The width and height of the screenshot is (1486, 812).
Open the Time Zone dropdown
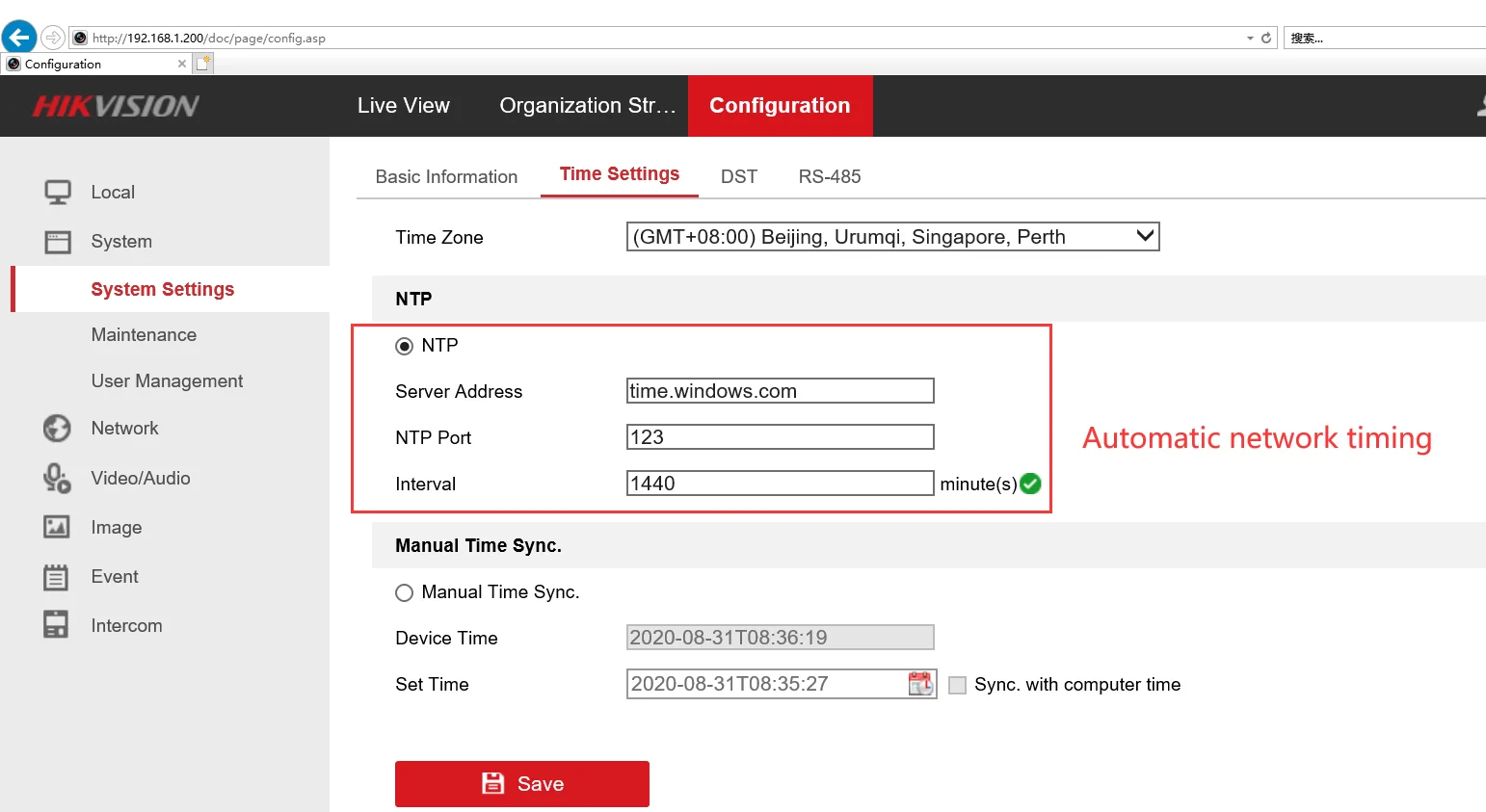coord(892,237)
